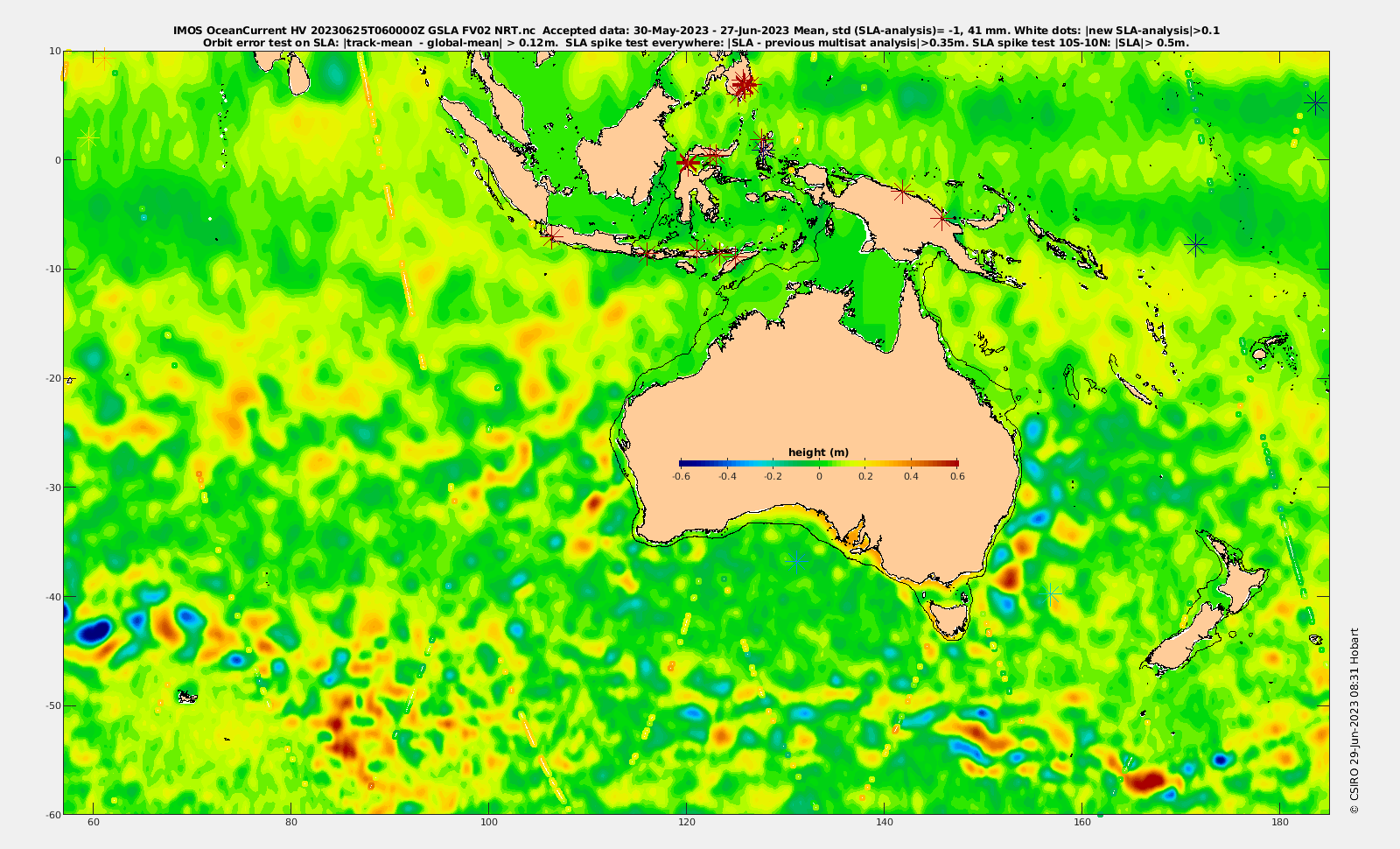
Task: Click the longitude axis label "180"
Action: (x=1279, y=823)
